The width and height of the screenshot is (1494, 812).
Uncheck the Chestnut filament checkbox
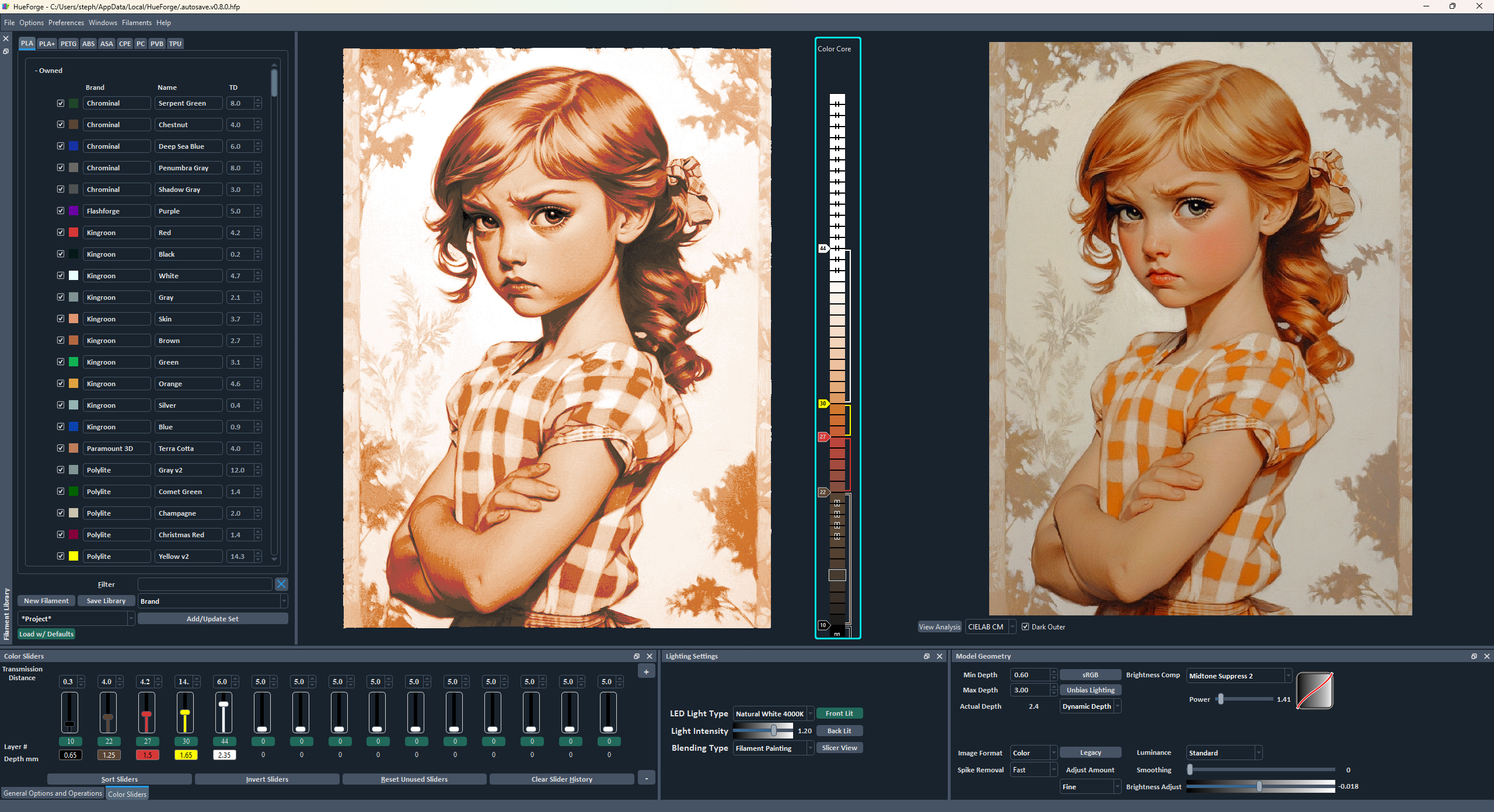(x=61, y=125)
